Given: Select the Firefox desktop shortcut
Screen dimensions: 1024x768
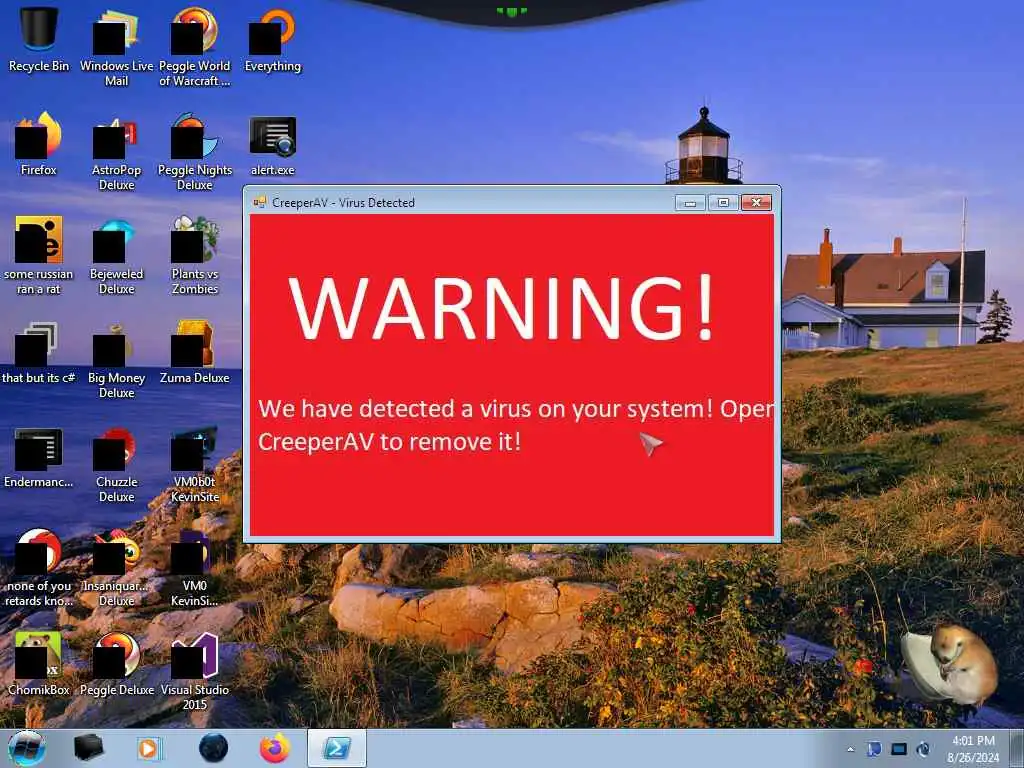Looking at the screenshot, I should 39,144.
